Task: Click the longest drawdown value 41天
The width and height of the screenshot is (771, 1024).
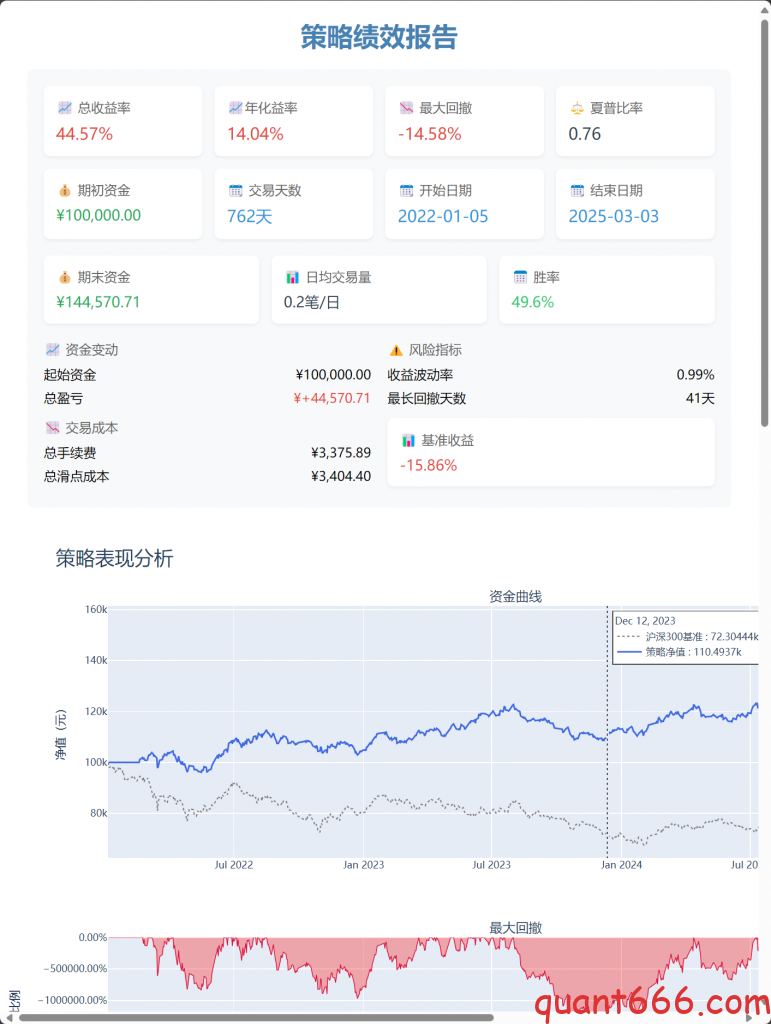Action: coord(700,398)
